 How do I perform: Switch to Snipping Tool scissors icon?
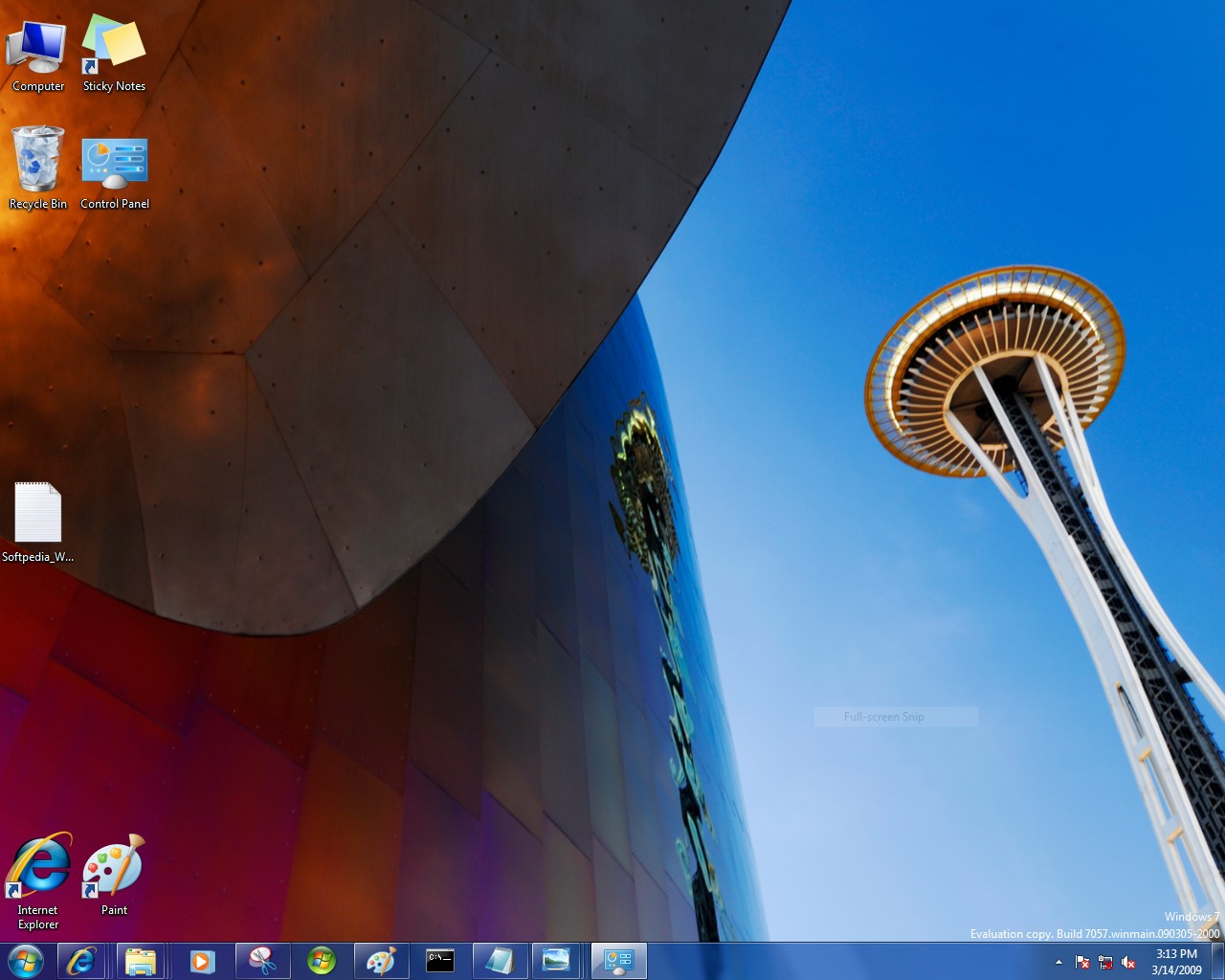(262, 961)
